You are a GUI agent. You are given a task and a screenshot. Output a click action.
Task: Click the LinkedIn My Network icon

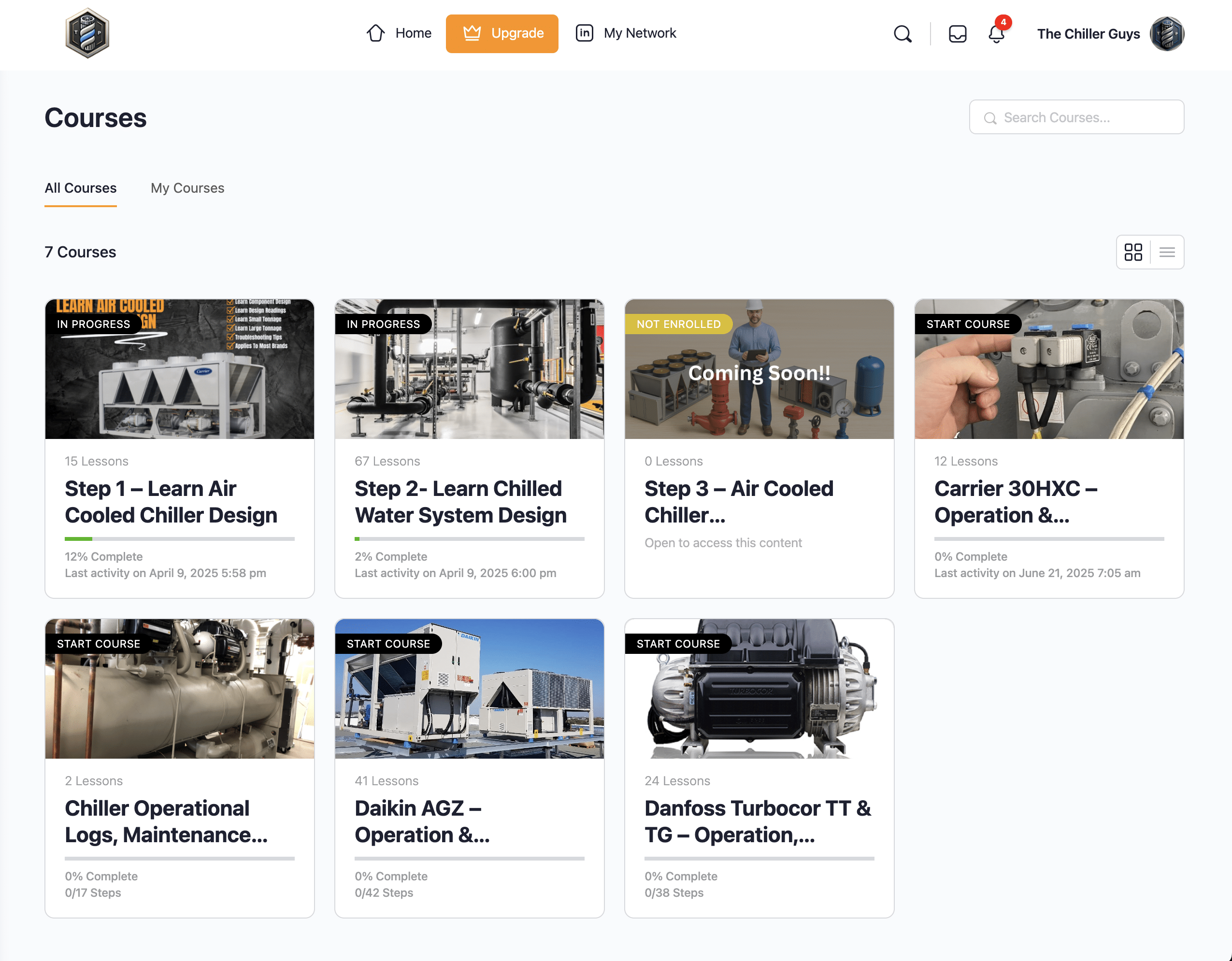(585, 33)
